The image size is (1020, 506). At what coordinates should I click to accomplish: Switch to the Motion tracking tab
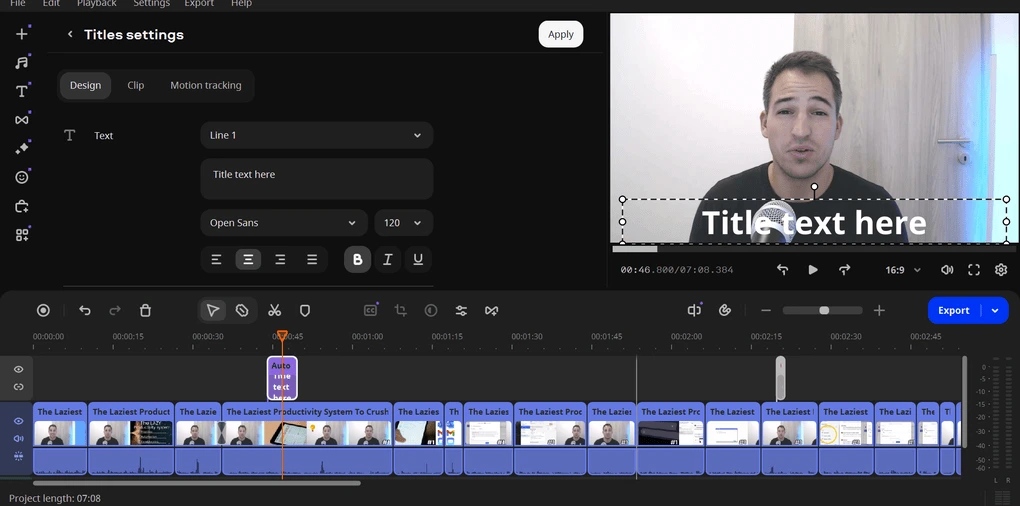click(x=206, y=85)
